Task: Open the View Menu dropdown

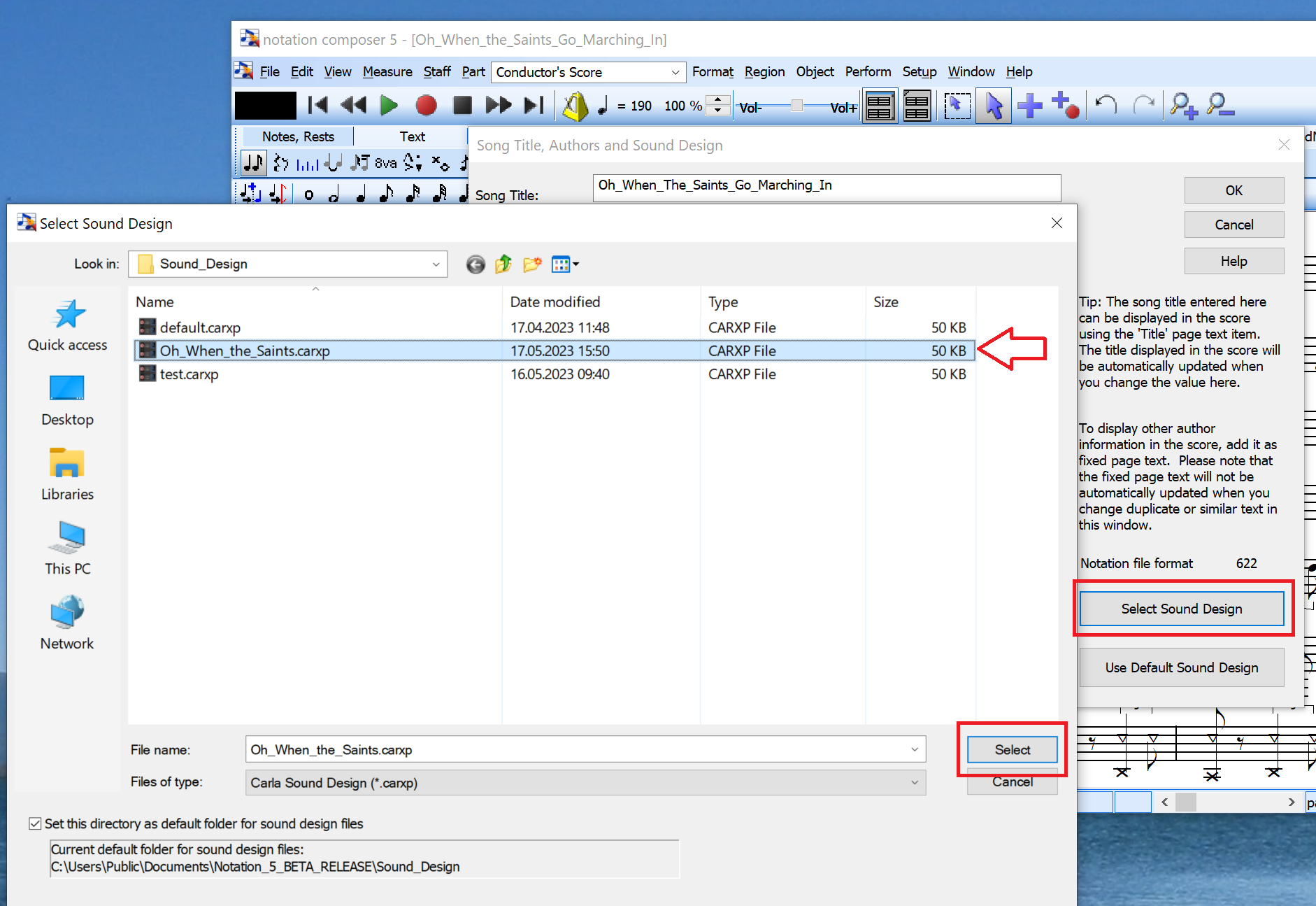Action: [565, 264]
